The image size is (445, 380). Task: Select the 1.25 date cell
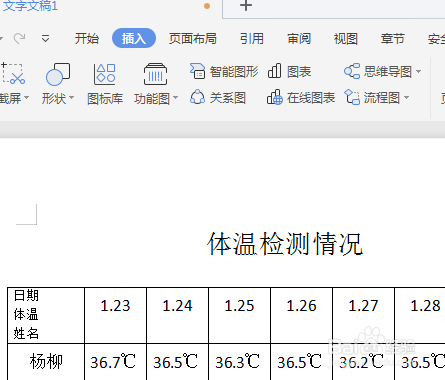[239, 315]
